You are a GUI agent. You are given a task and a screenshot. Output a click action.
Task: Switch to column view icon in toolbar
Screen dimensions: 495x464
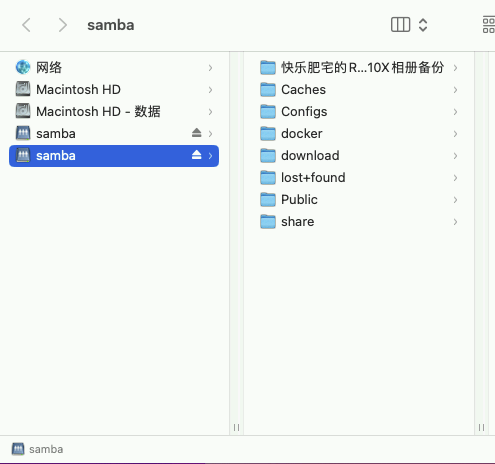[400, 25]
